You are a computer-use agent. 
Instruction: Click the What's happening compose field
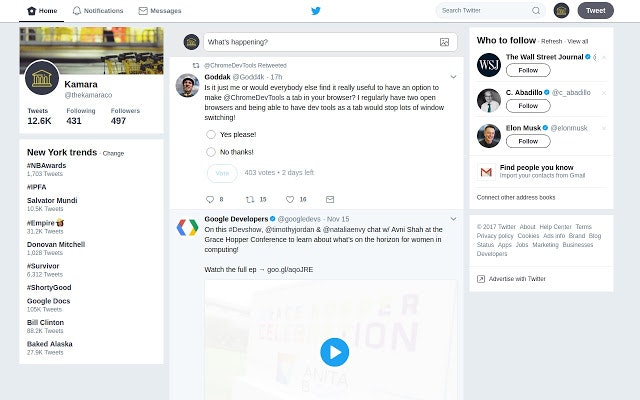click(x=330, y=42)
